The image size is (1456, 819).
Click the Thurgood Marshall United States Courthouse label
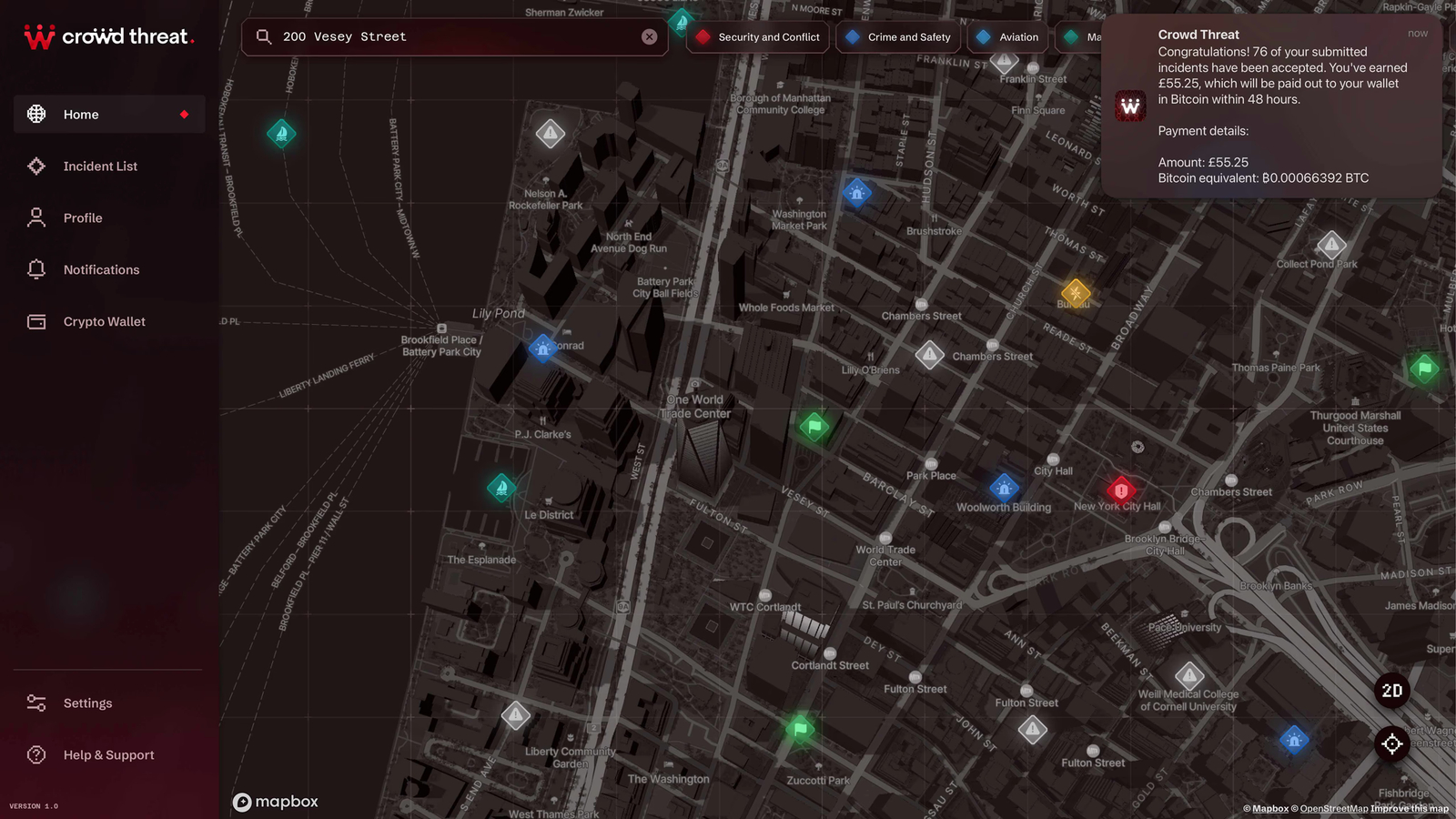pos(1355,428)
